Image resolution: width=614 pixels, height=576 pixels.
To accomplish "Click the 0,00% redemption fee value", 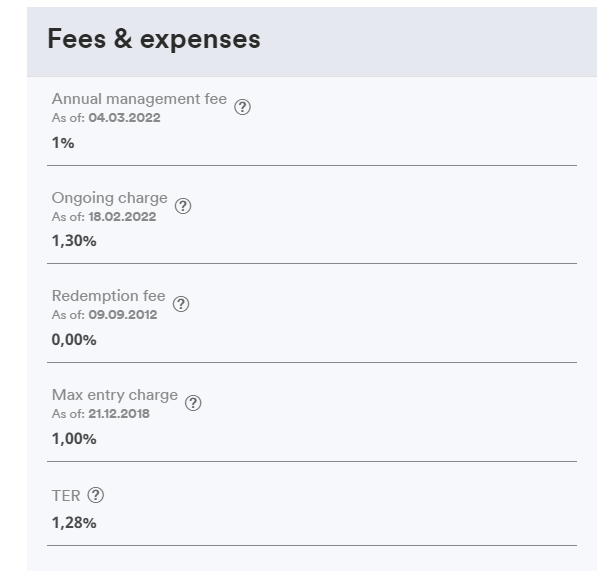I will (x=74, y=340).
